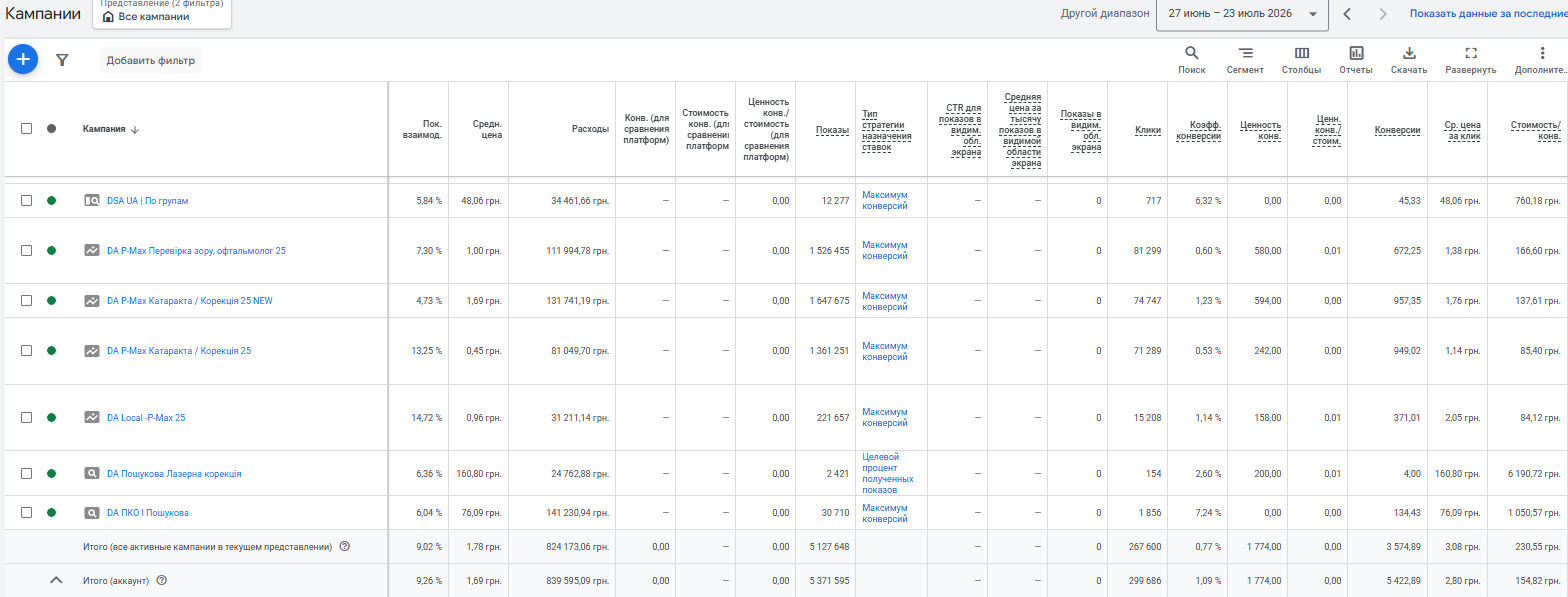The height and width of the screenshot is (597, 1568).
Task: Open campaign DSA UA | По групам
Action: [x=147, y=200]
